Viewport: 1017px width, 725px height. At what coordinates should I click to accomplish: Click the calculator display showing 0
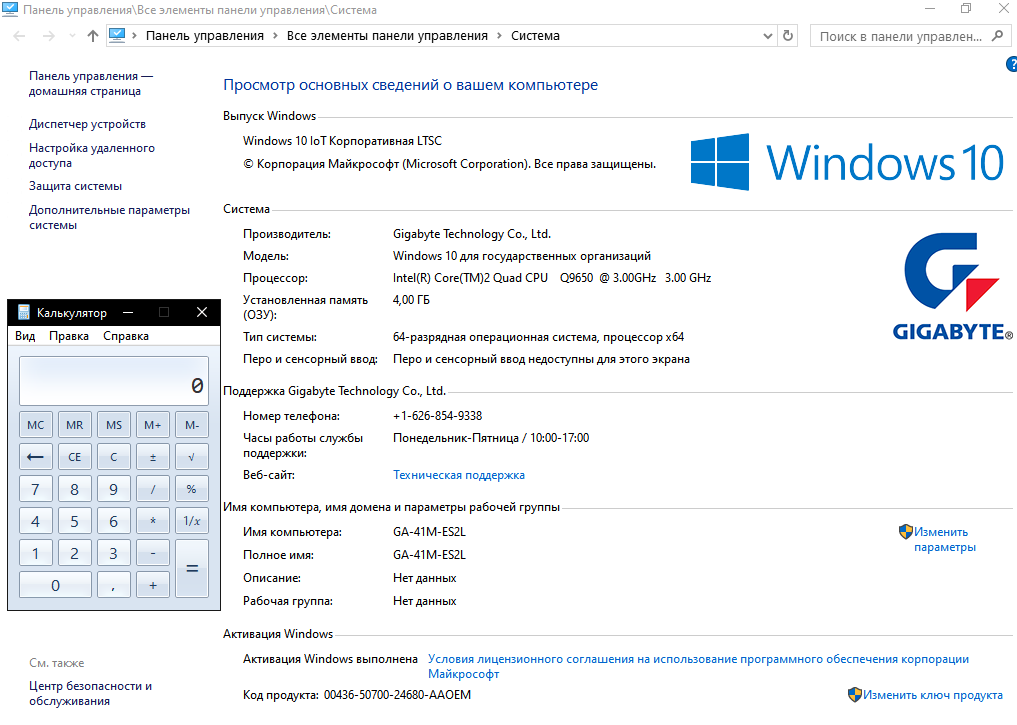coord(114,381)
